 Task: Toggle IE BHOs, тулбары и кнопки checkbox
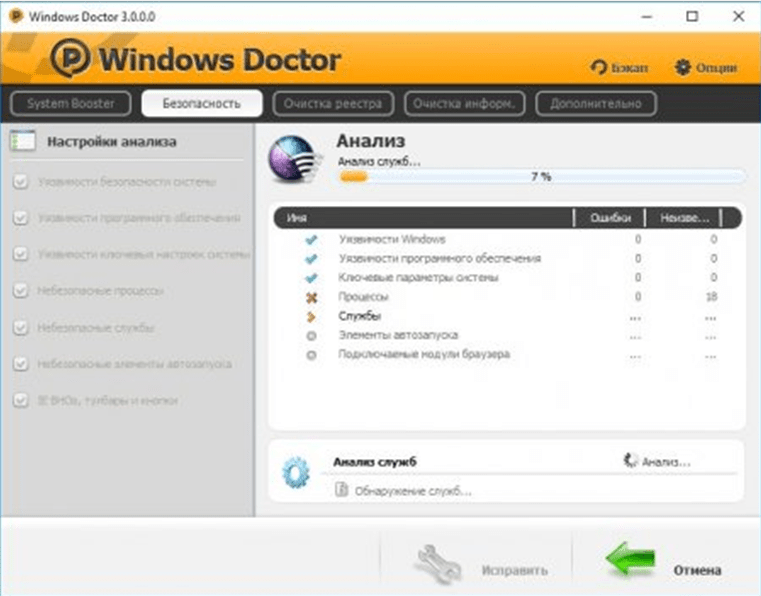[x=20, y=400]
